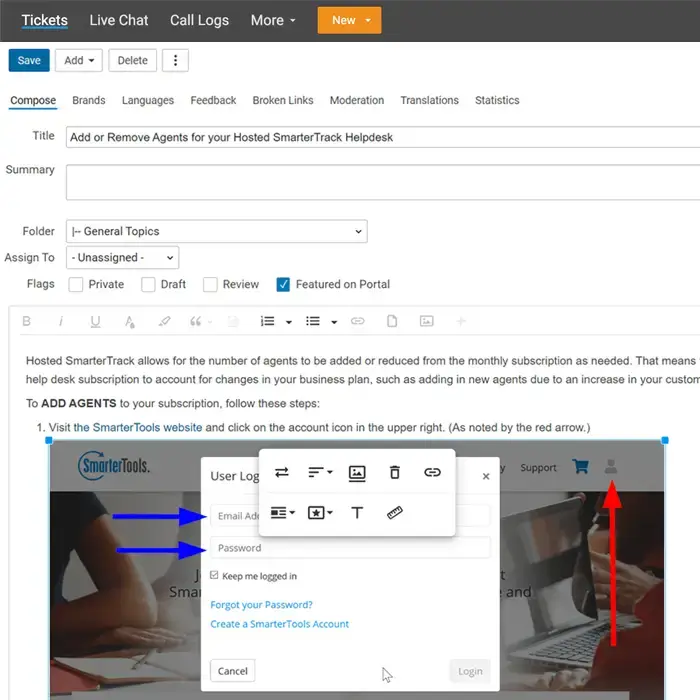
Task: Check the Draft flag
Action: [x=148, y=284]
